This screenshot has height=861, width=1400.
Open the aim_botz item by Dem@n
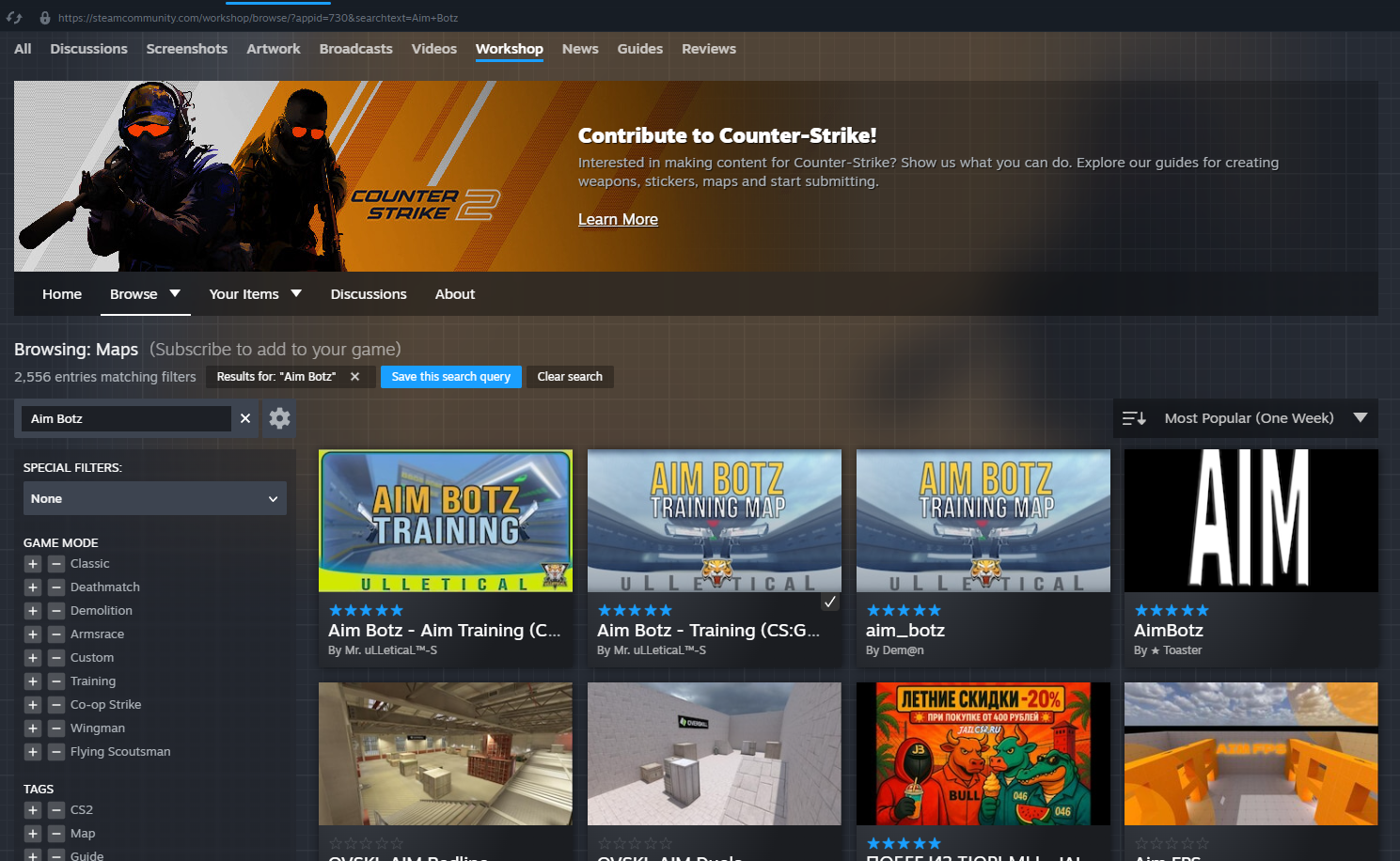pos(905,631)
